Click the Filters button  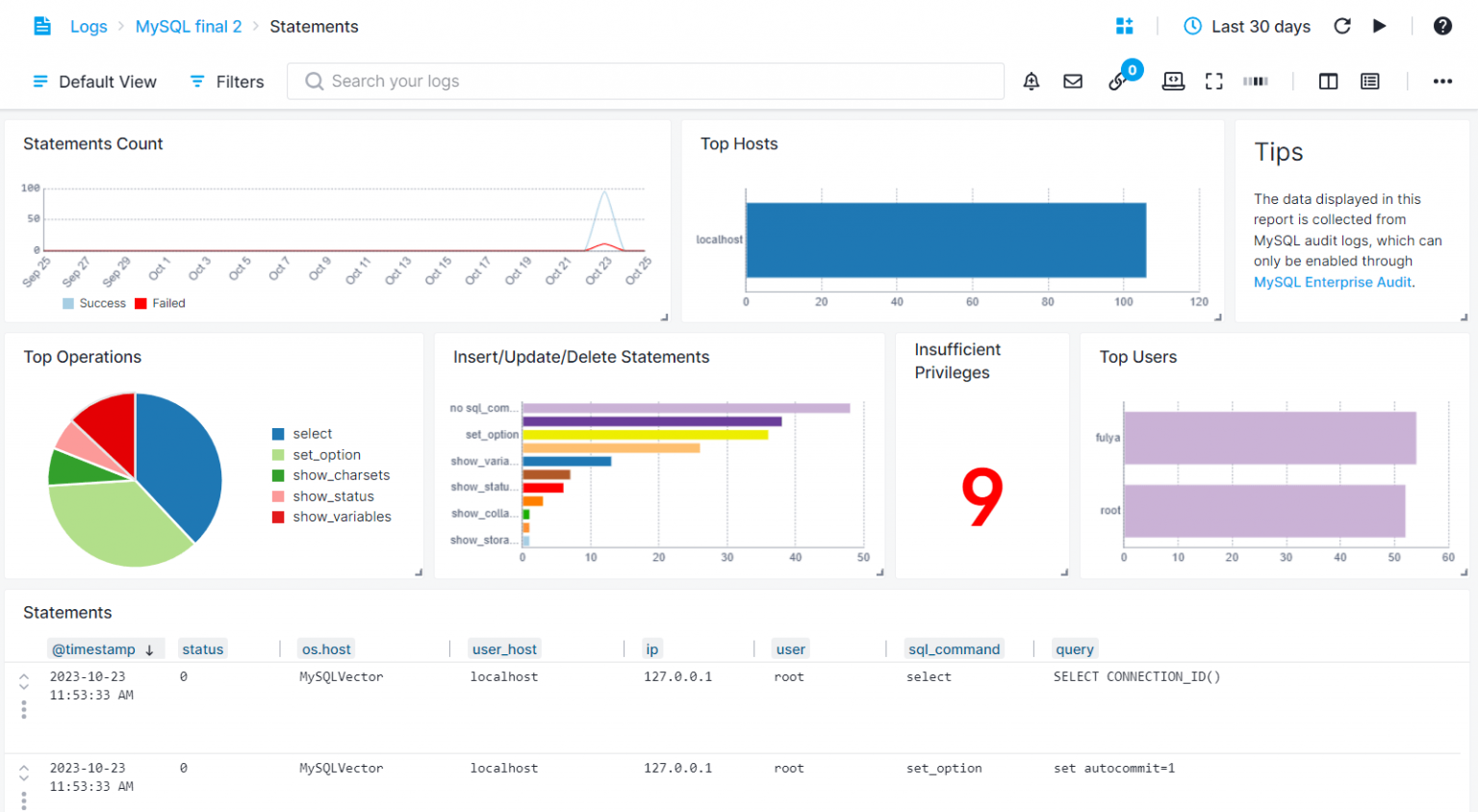point(227,82)
